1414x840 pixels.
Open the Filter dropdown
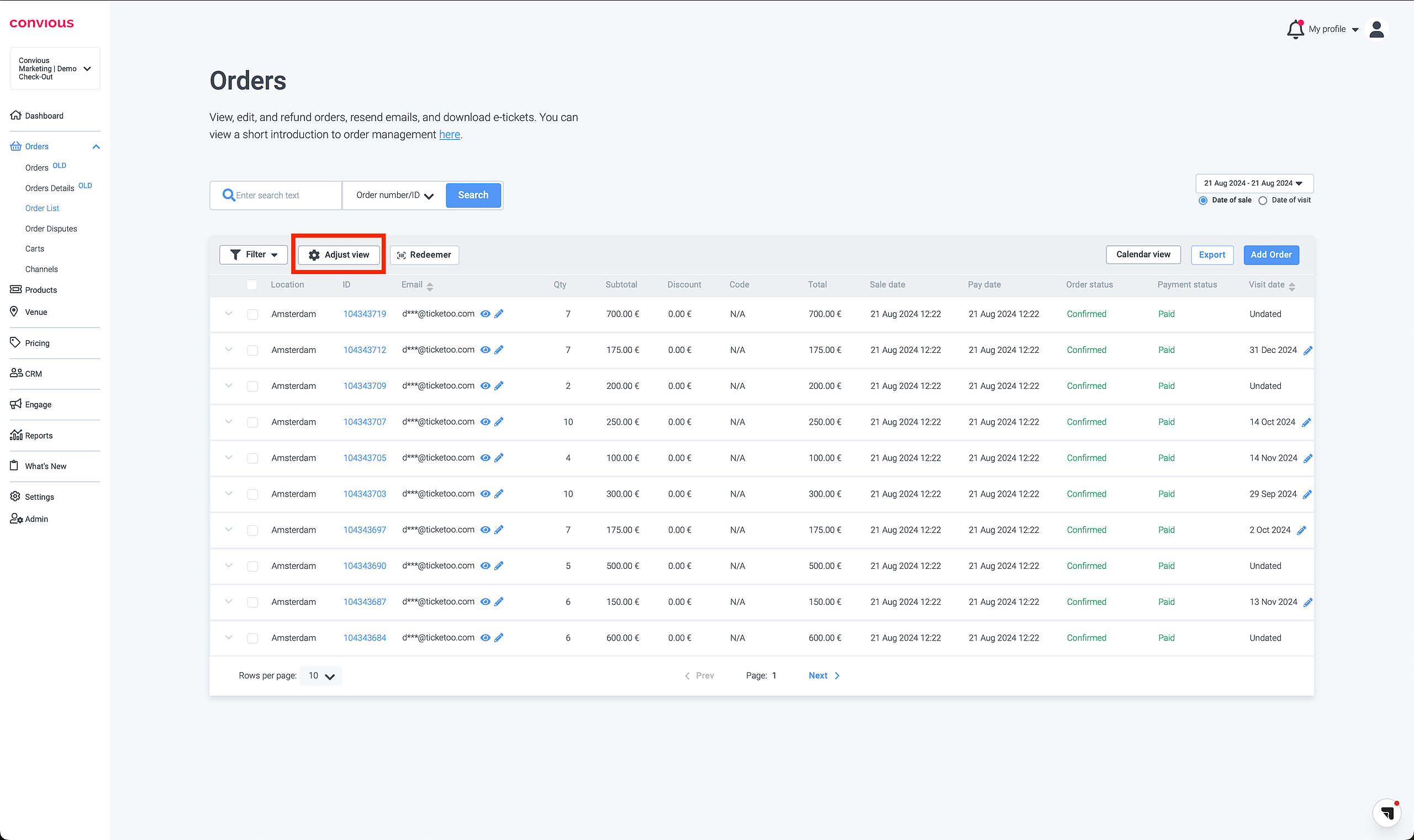coord(254,255)
